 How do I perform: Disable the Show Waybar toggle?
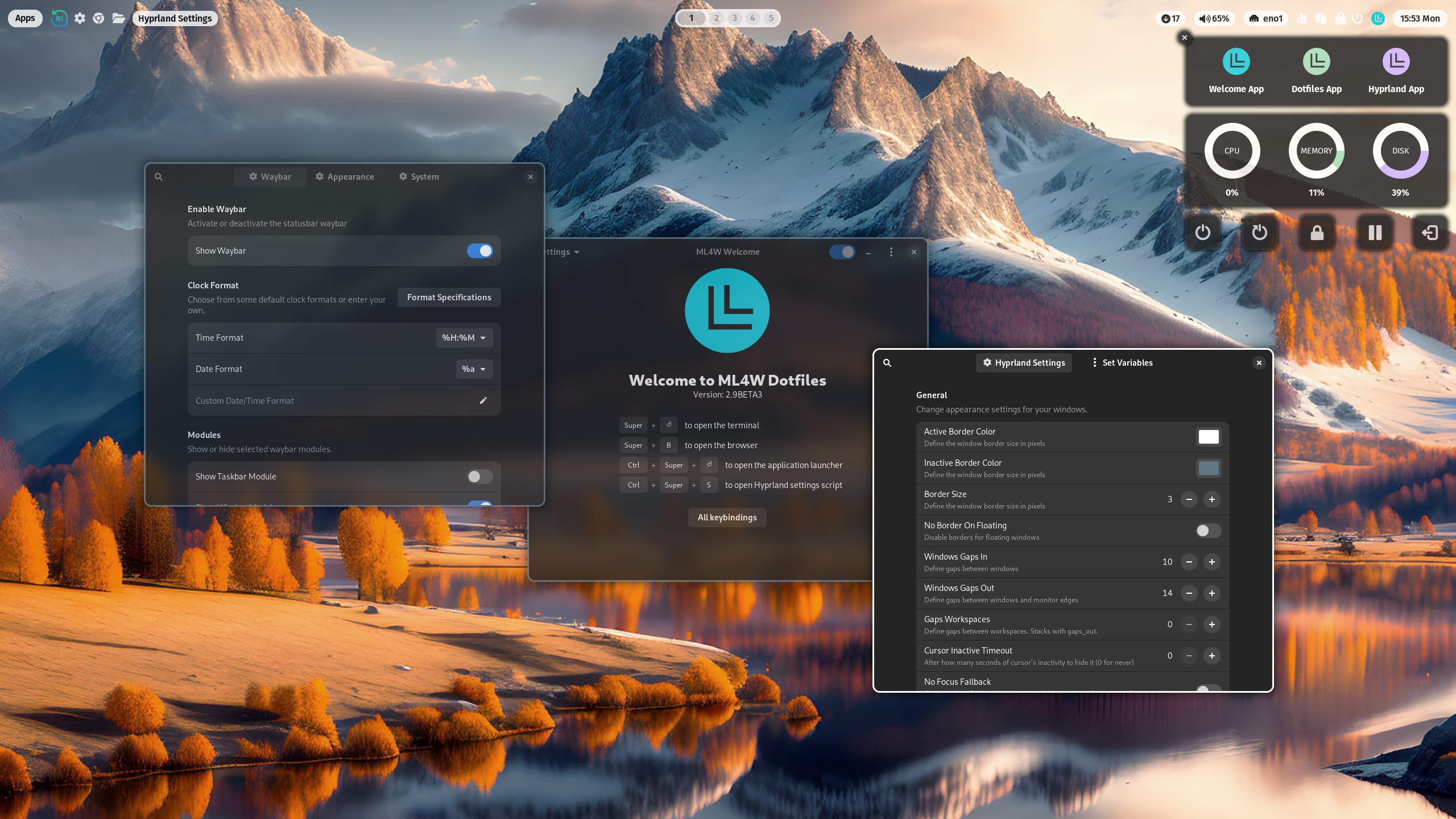[x=479, y=250]
